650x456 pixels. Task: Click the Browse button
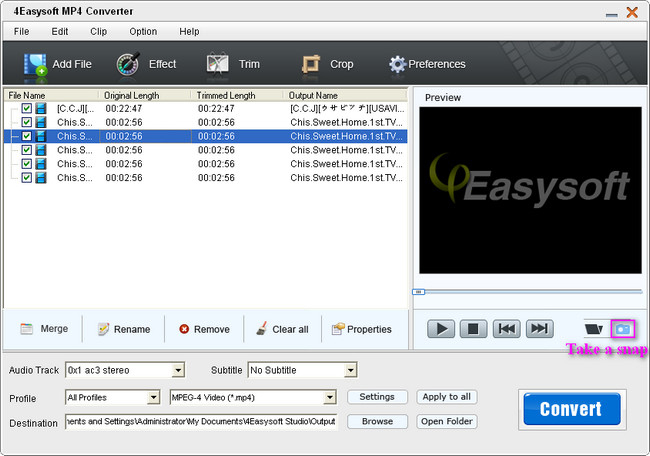377,421
